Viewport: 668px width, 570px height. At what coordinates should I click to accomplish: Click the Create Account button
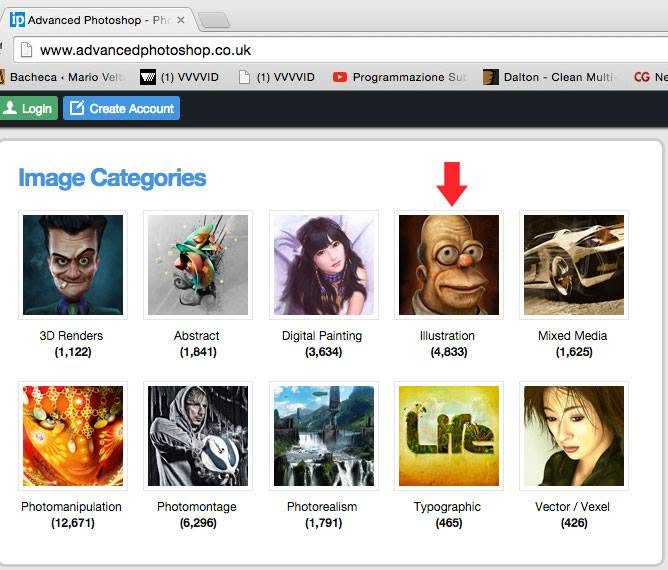121,108
